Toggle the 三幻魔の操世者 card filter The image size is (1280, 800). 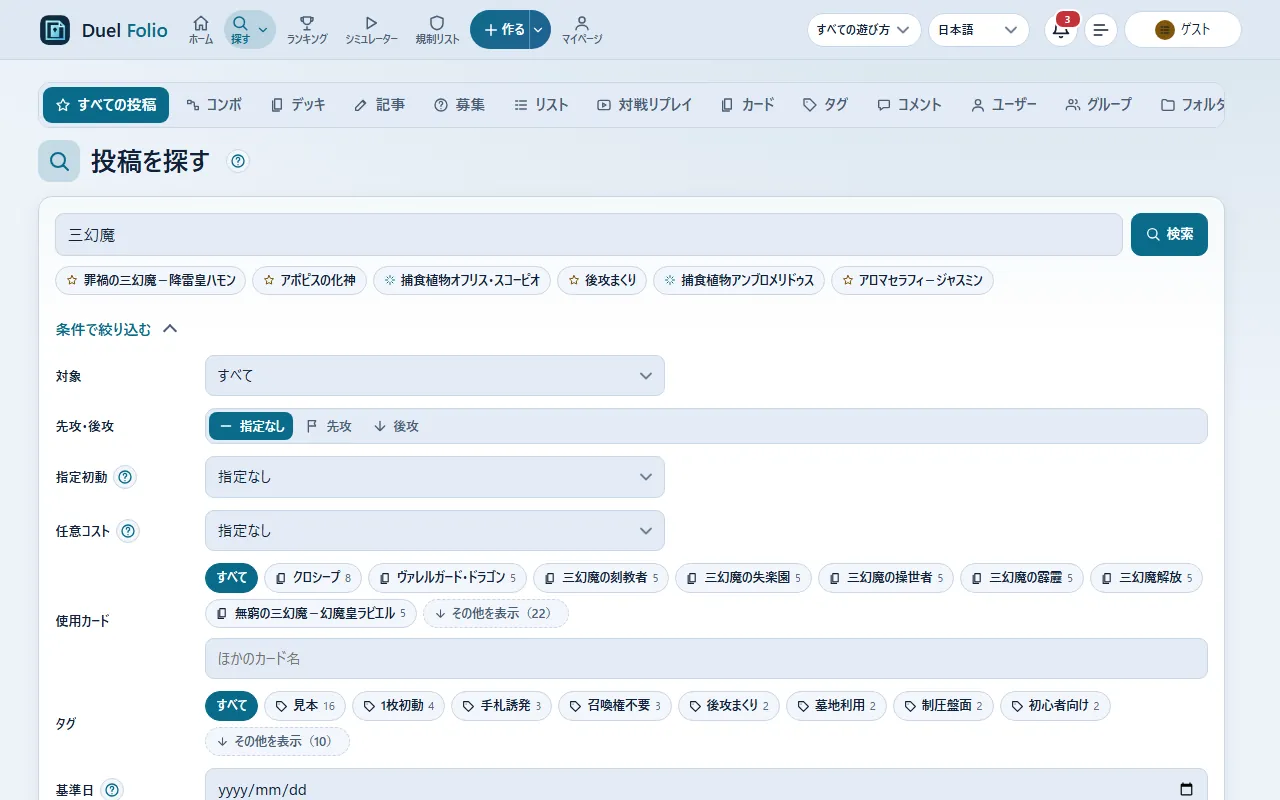[x=886, y=578]
